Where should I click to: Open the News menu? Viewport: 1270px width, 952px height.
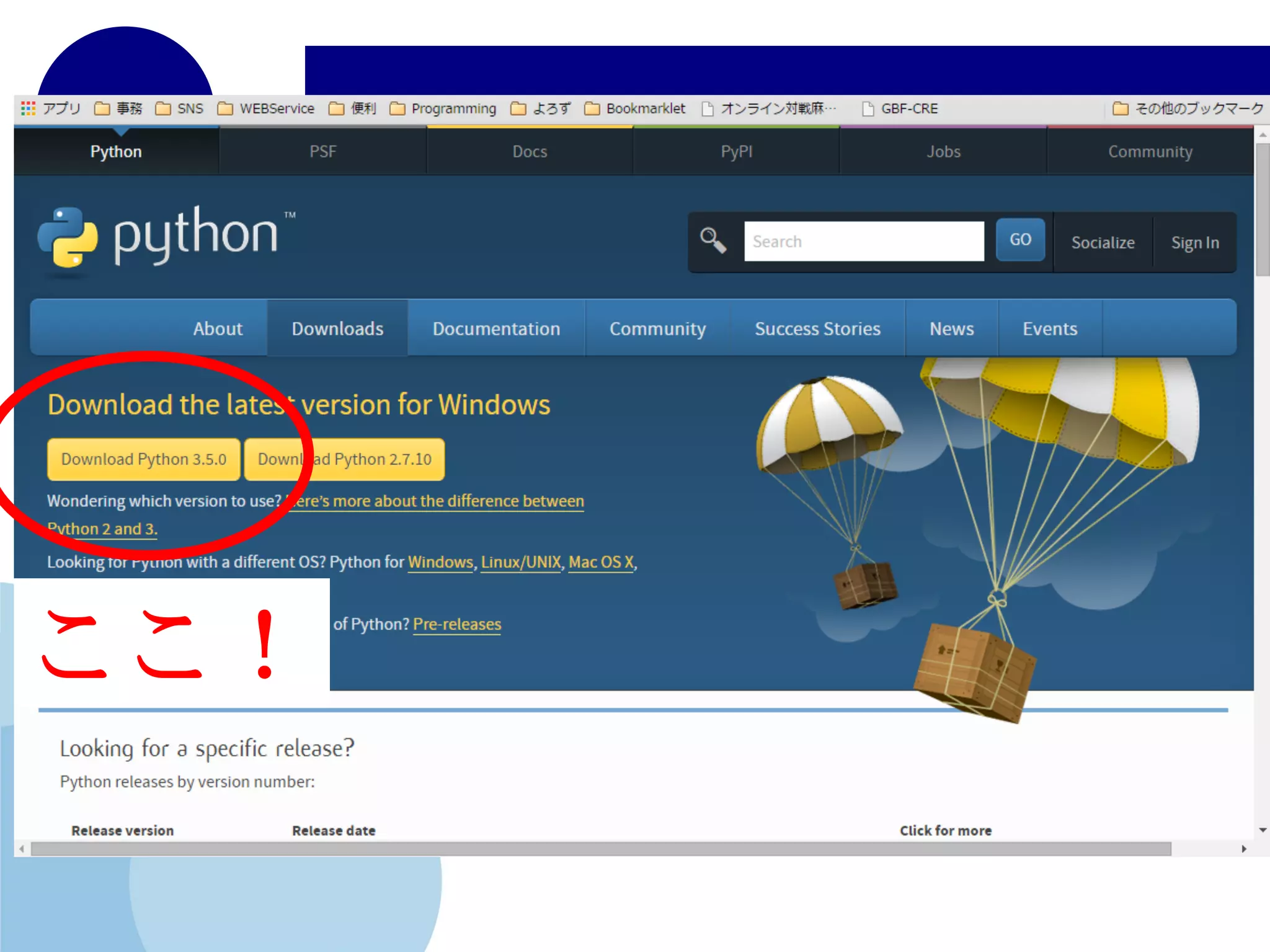tap(951, 328)
